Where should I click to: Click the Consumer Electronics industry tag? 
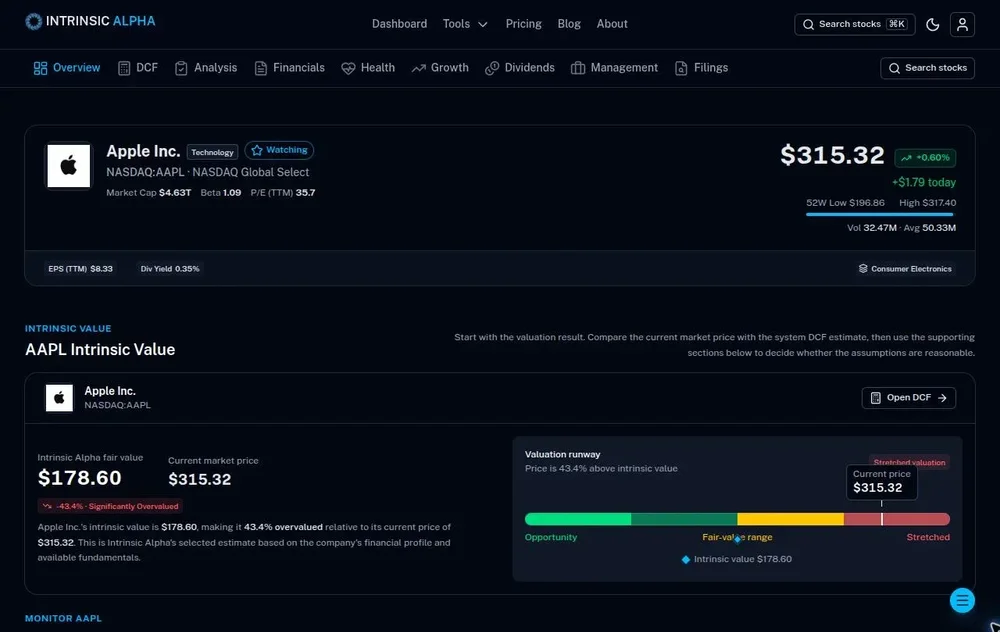[x=905, y=268]
